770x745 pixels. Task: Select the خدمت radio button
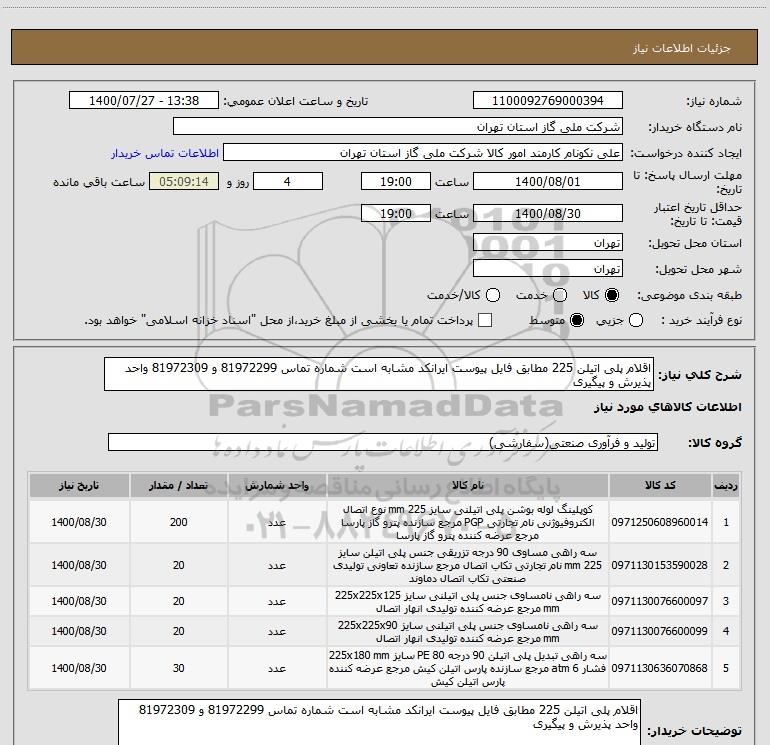click(x=560, y=295)
